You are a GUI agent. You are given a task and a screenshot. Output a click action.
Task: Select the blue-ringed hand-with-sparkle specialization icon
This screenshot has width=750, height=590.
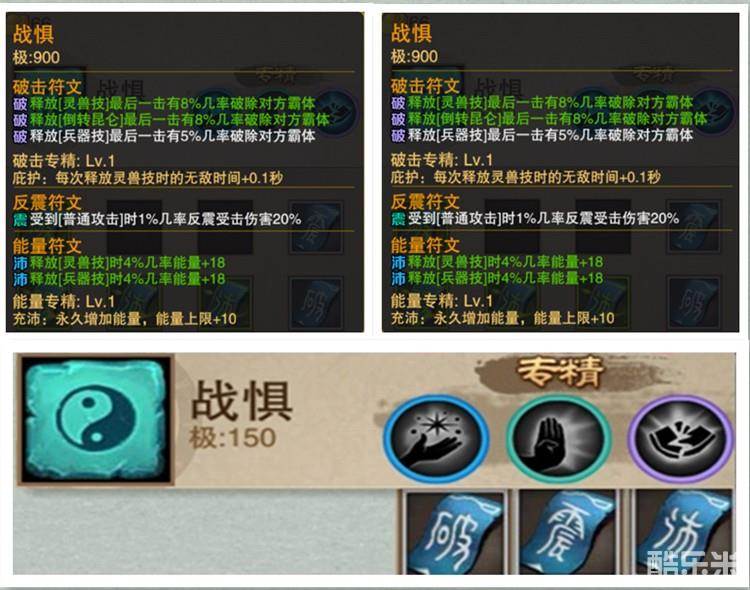pyautogui.click(x=436, y=438)
